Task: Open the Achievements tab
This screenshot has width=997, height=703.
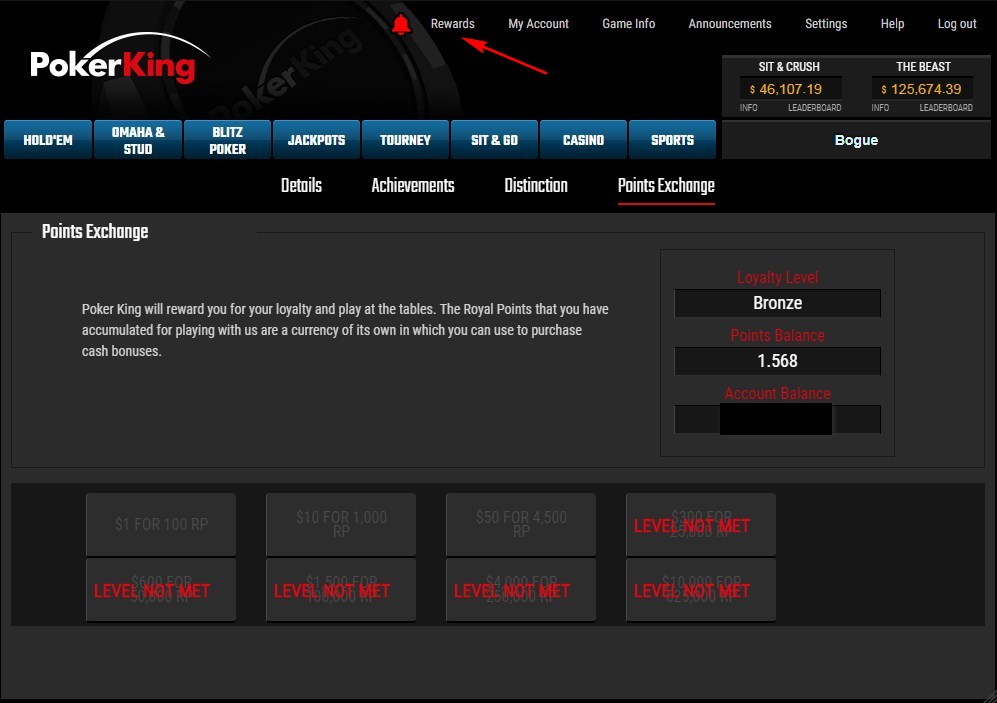Action: (412, 185)
